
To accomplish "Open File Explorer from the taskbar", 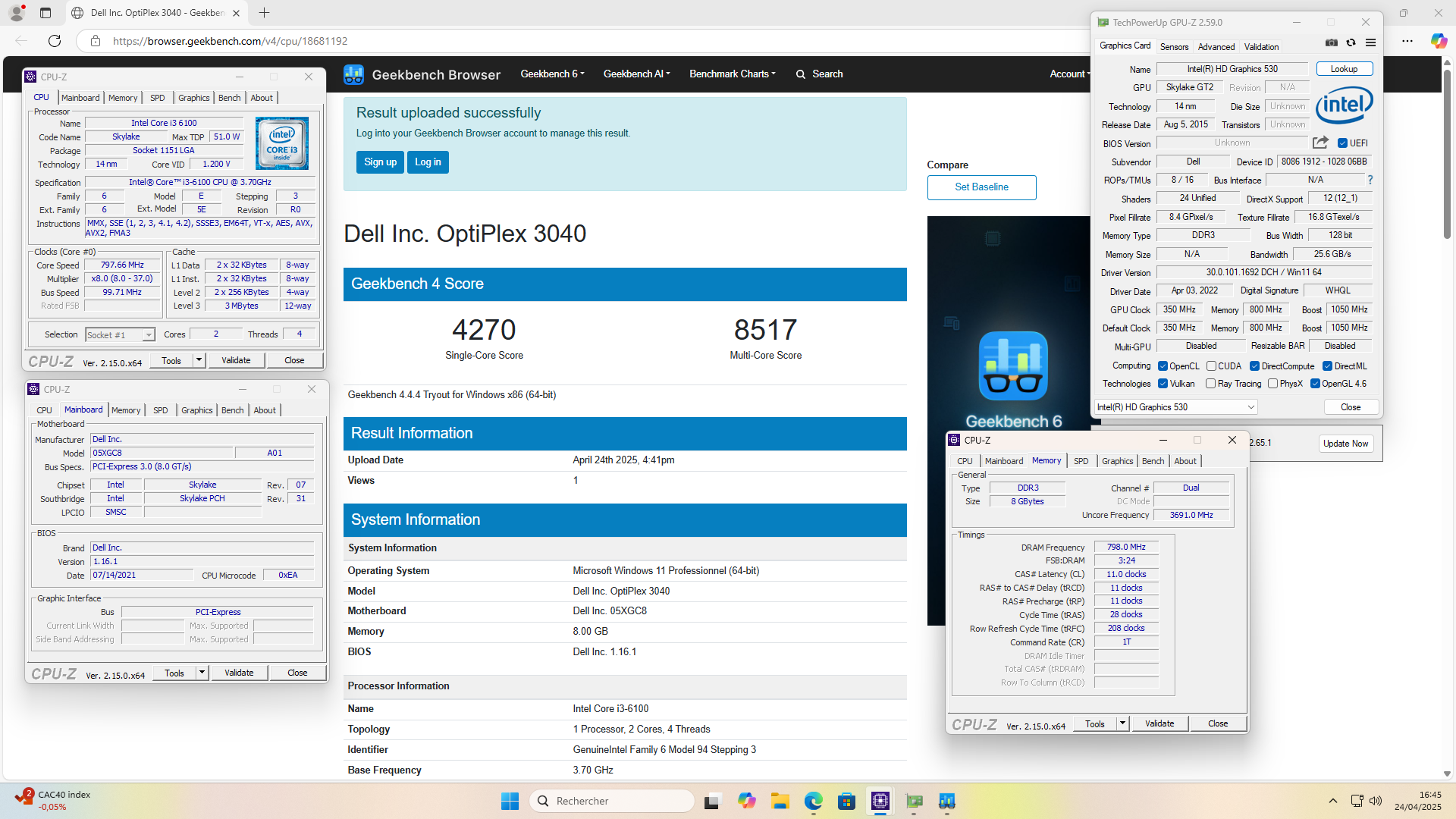I will (x=780, y=801).
